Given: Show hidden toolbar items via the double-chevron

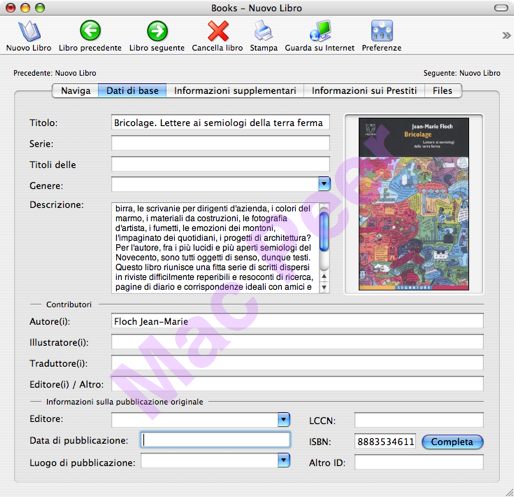Looking at the screenshot, I should 506,35.
